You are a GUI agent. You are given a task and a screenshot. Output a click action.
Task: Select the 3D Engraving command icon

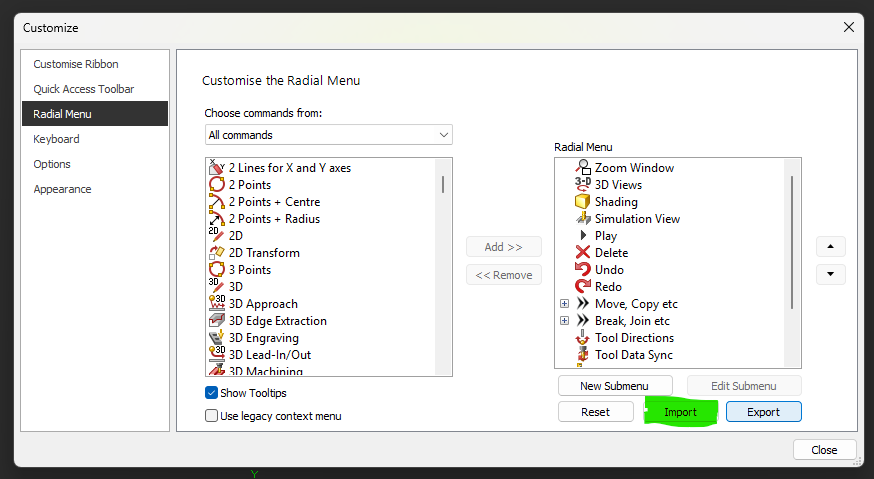click(x=217, y=338)
